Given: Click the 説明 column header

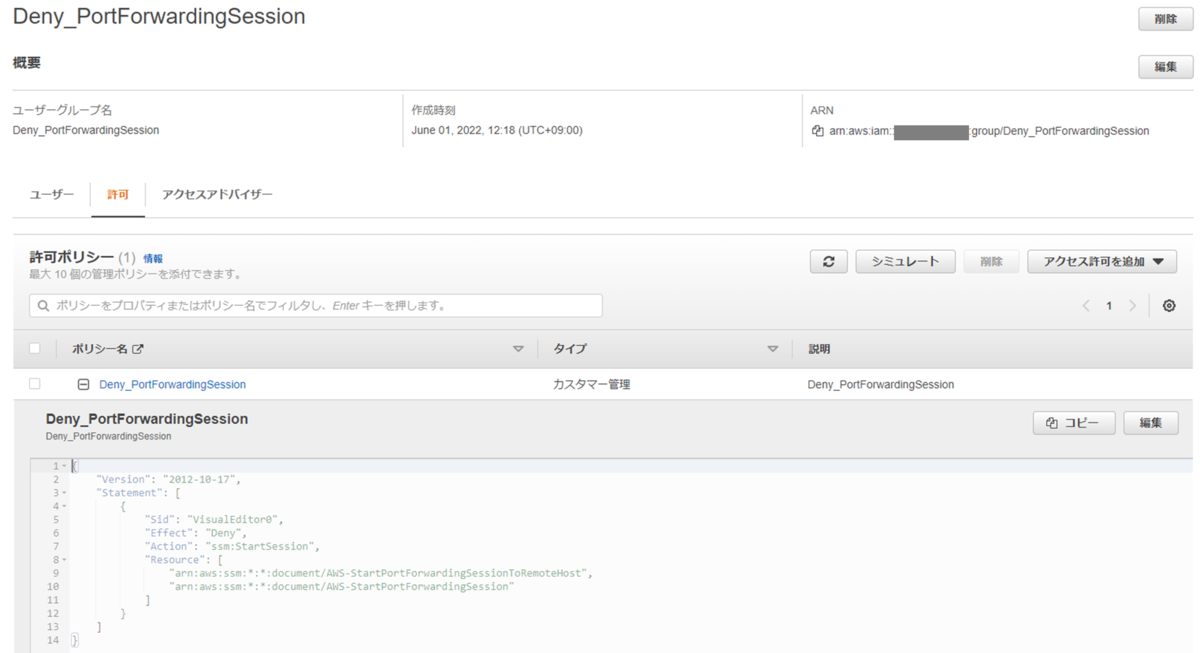Looking at the screenshot, I should pyautogui.click(x=819, y=349).
